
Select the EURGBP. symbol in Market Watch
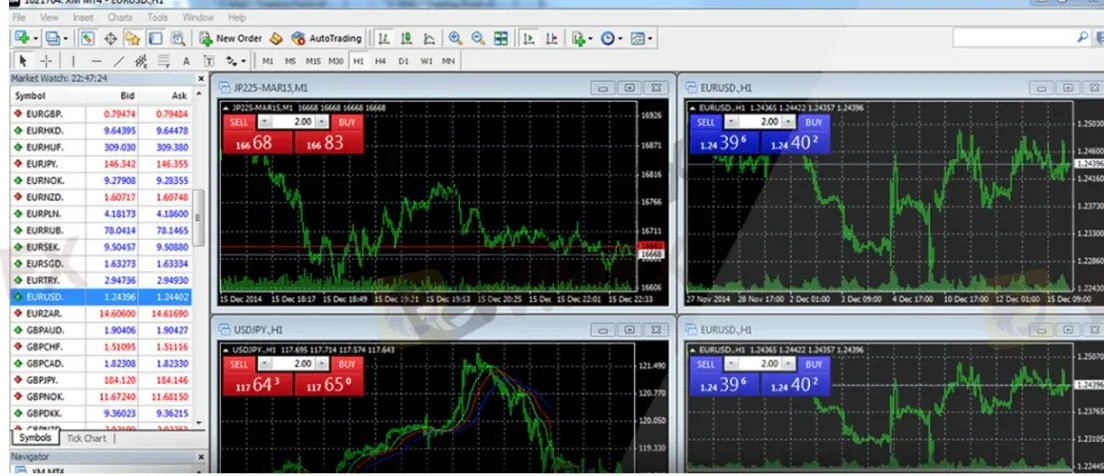[x=46, y=113]
